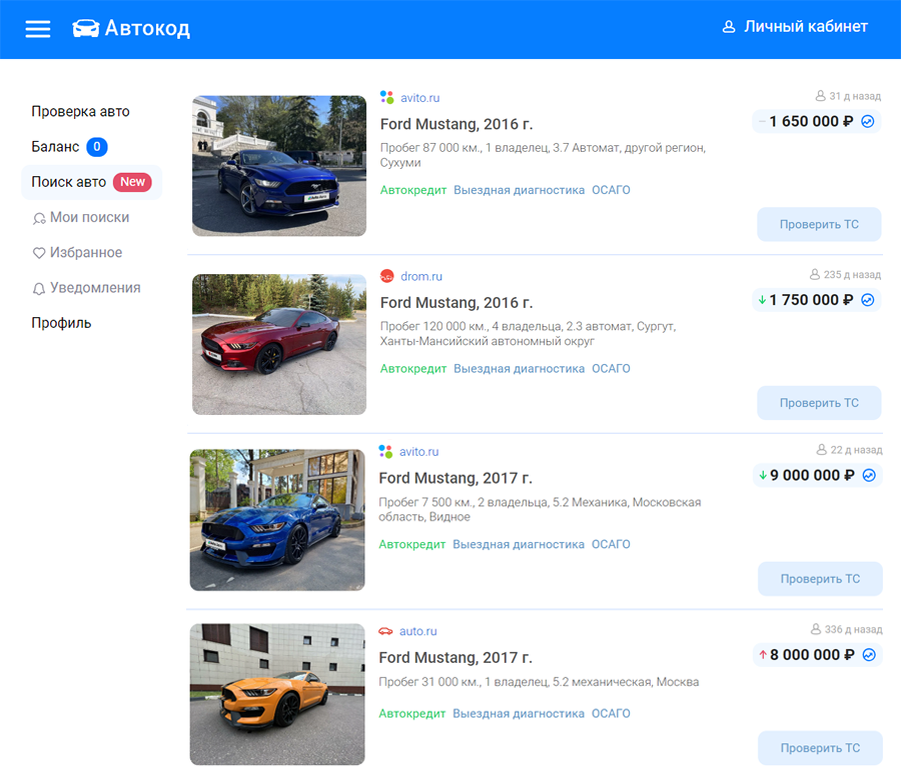901x778 pixels.
Task: Open Ford Mustang 2016 title, Сухуми listing
Action: [456, 124]
